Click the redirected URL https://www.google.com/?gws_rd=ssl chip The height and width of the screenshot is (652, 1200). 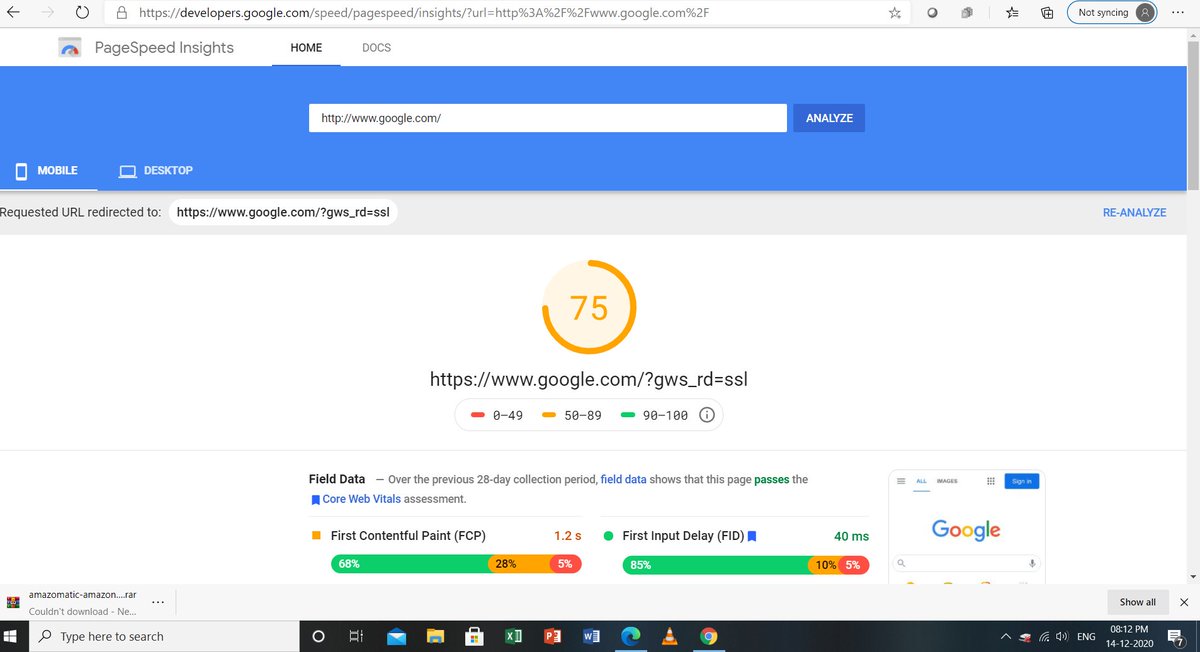pos(283,213)
